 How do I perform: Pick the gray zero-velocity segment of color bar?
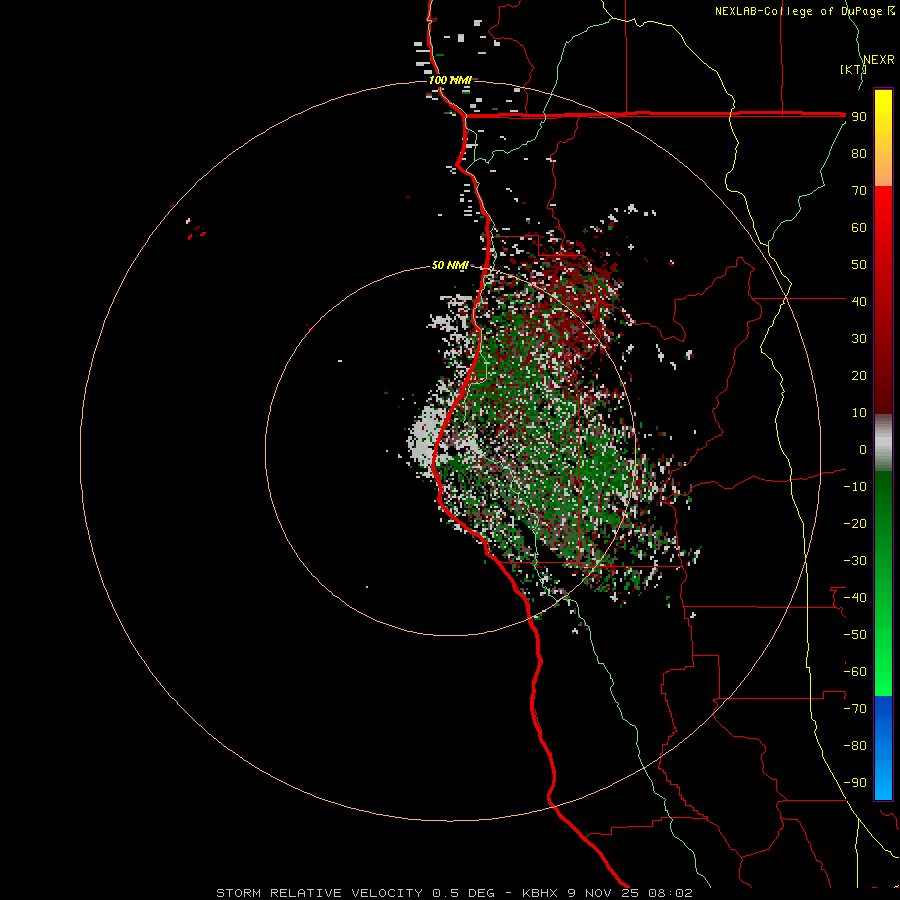[883, 443]
